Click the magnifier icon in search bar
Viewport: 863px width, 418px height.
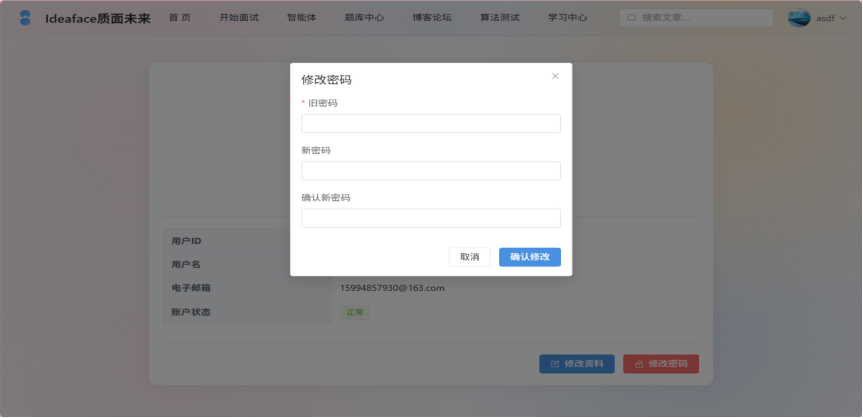point(632,18)
